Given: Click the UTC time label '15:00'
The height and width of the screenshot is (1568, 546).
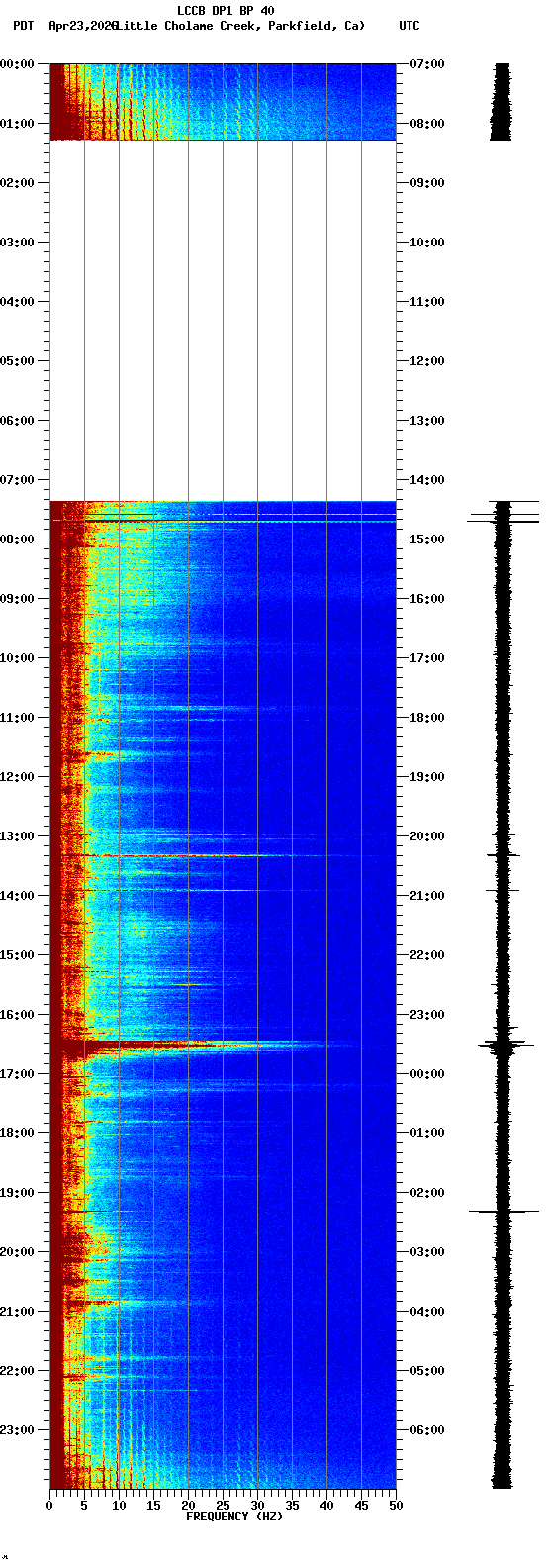Looking at the screenshot, I should point(427,539).
